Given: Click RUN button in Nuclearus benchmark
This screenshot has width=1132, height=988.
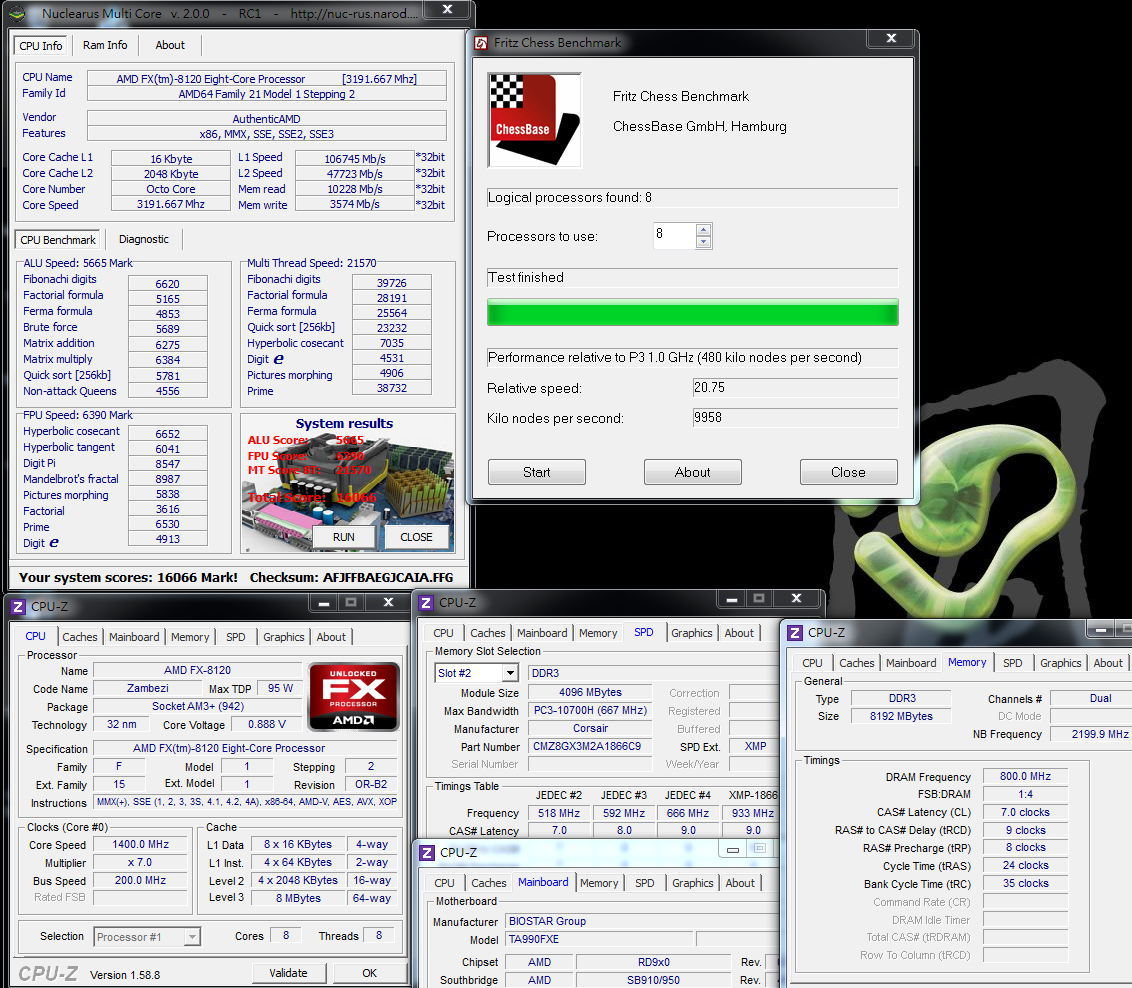Looking at the screenshot, I should point(344,537).
